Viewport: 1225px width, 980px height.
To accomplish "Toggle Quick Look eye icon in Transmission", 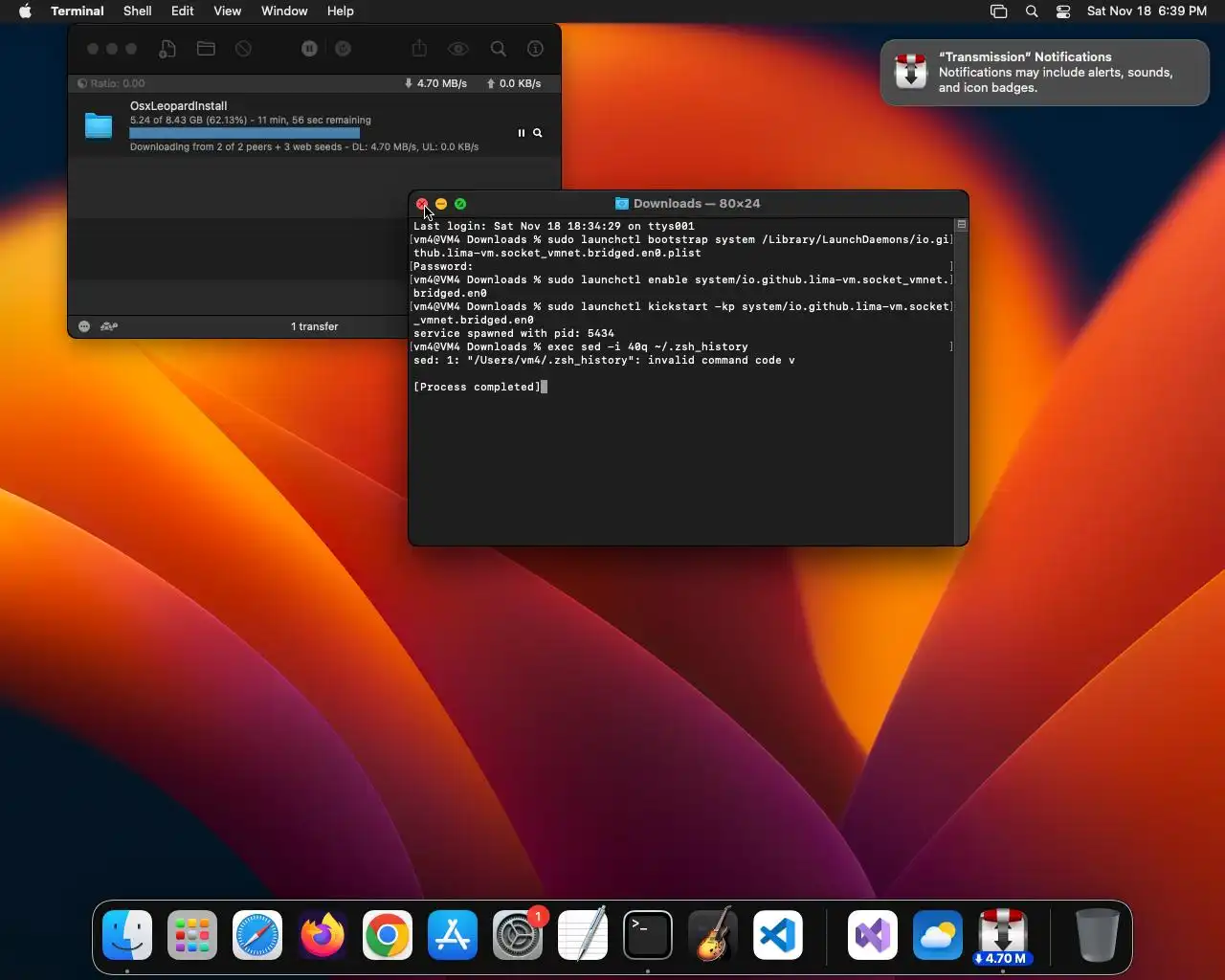I will (x=458, y=49).
